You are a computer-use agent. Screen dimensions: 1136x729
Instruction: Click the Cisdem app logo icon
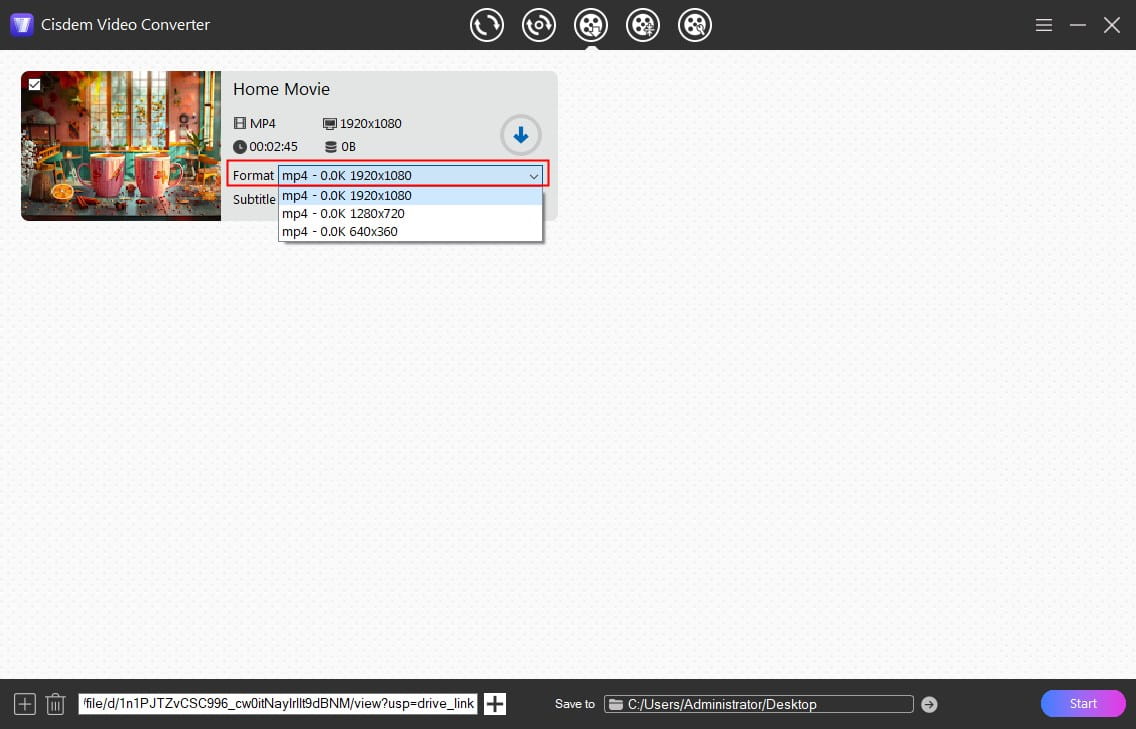click(22, 25)
